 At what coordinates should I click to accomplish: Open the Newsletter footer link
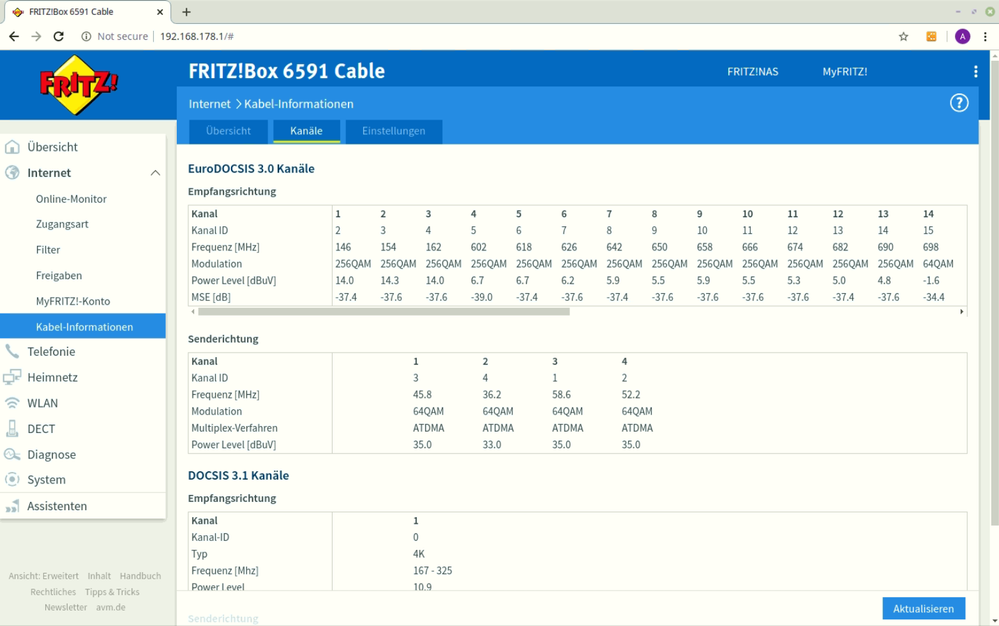[x=66, y=607]
